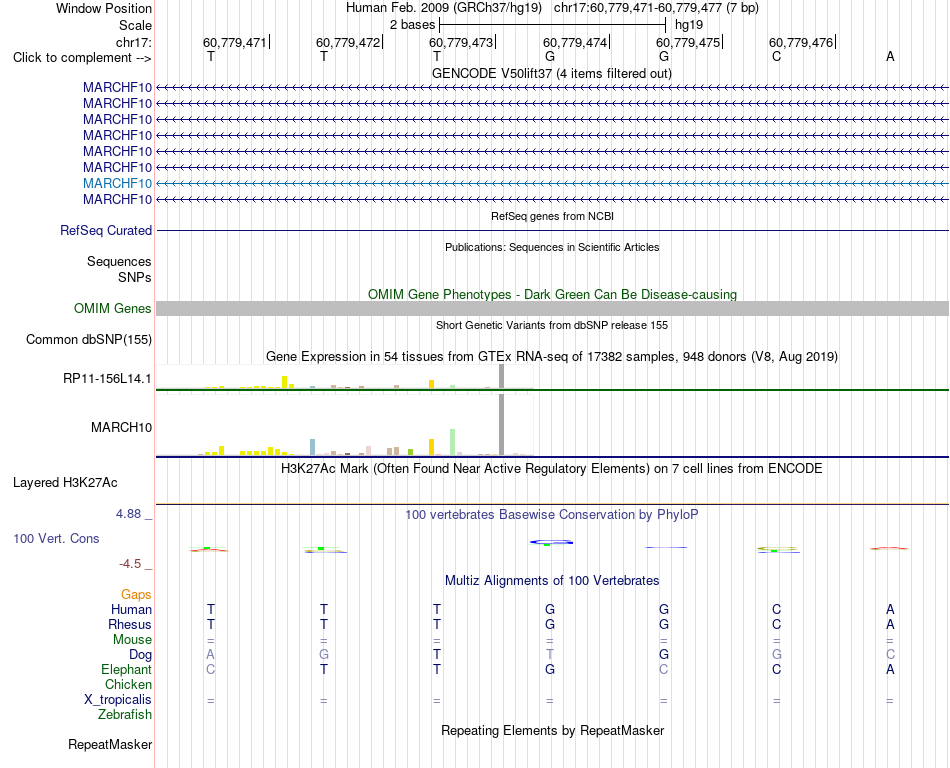Click the "Human" alignment row label
This screenshot has width=950, height=768.
pos(131,610)
